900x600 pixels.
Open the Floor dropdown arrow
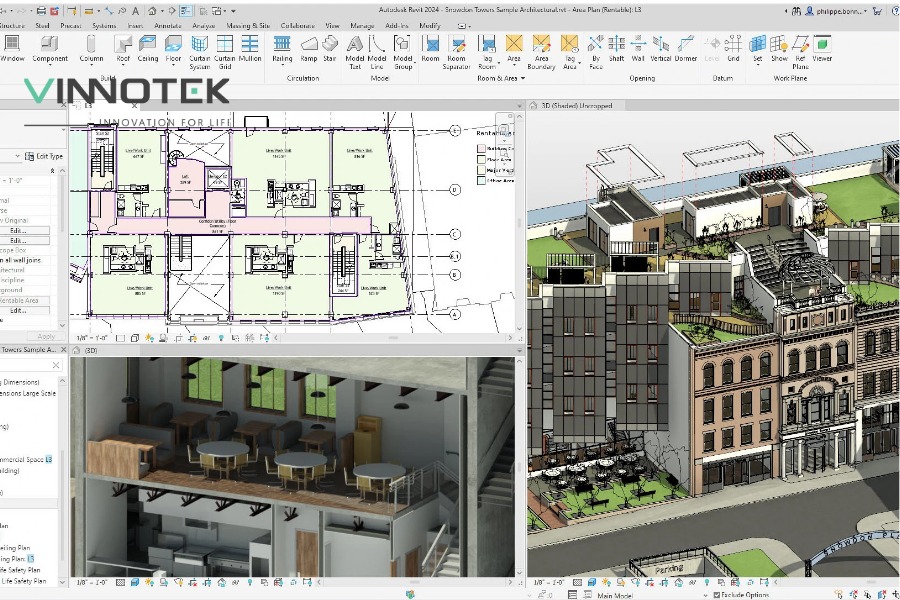pyautogui.click(x=173, y=65)
